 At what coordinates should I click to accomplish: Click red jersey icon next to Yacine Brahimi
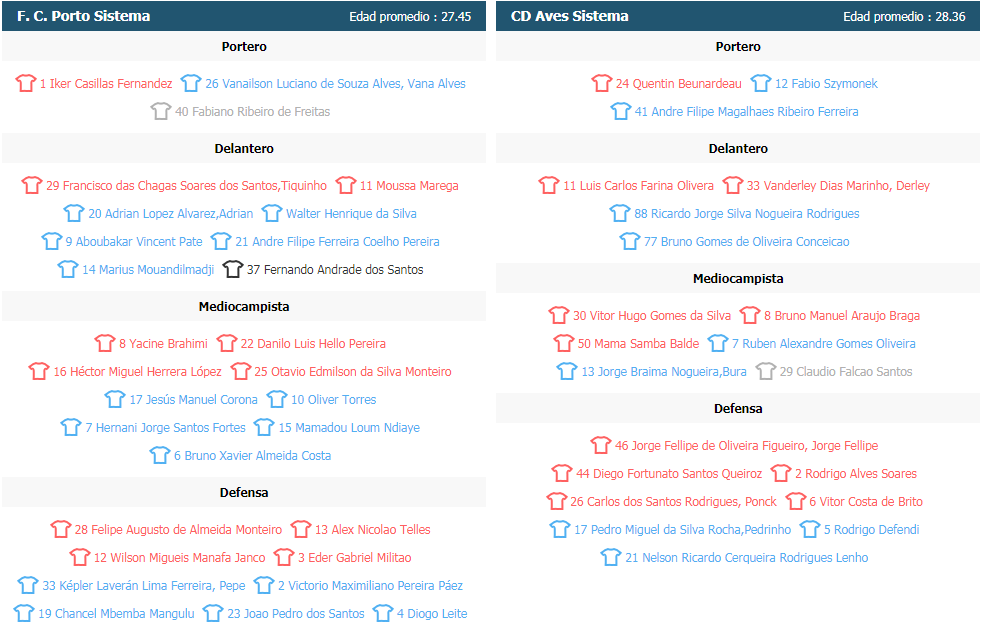coord(105,343)
